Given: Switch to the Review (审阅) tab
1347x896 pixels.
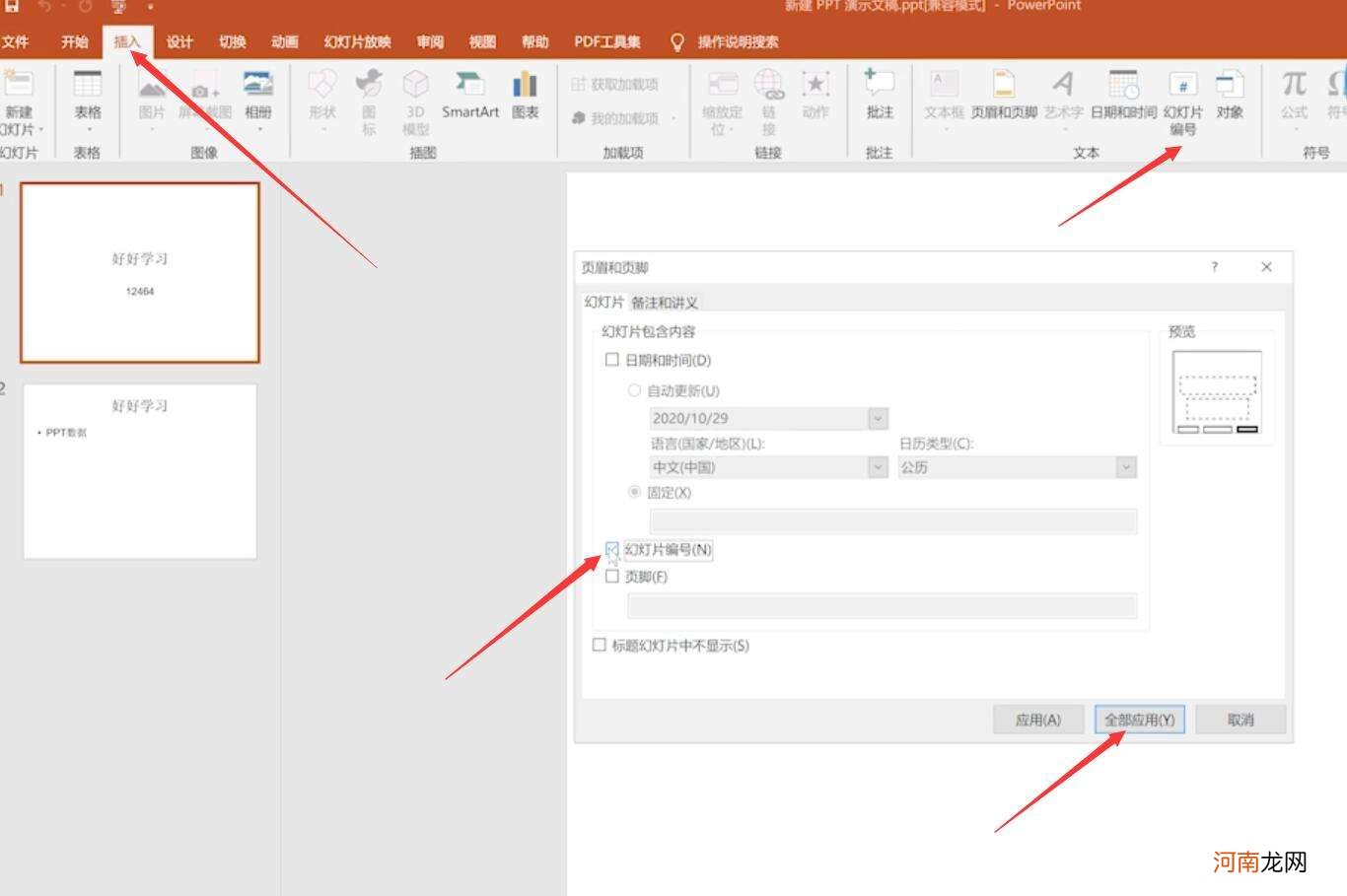Looking at the screenshot, I should pyautogui.click(x=430, y=42).
